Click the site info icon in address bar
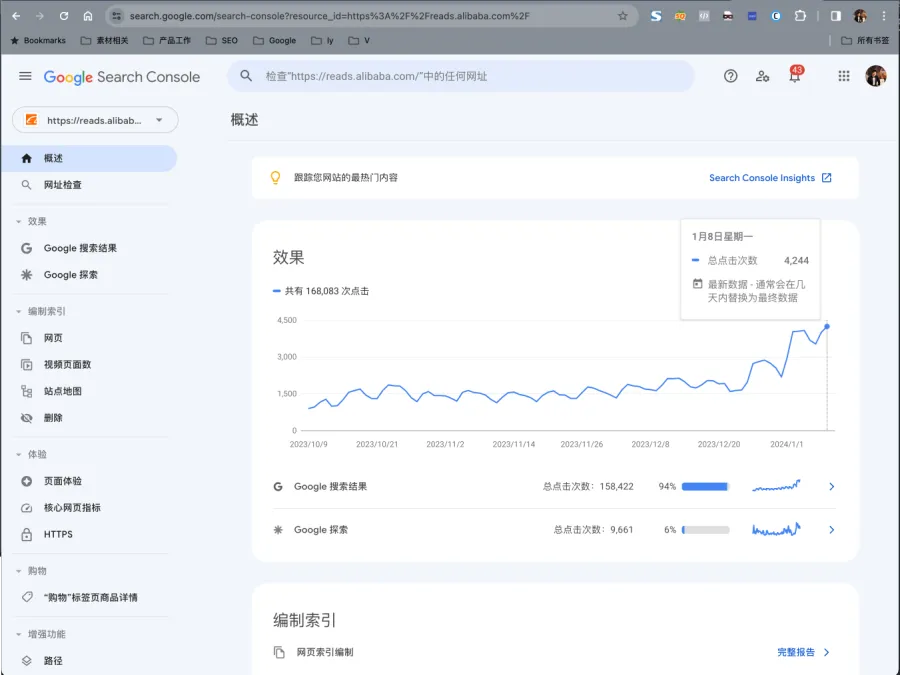The height and width of the screenshot is (675, 900). [117, 16]
